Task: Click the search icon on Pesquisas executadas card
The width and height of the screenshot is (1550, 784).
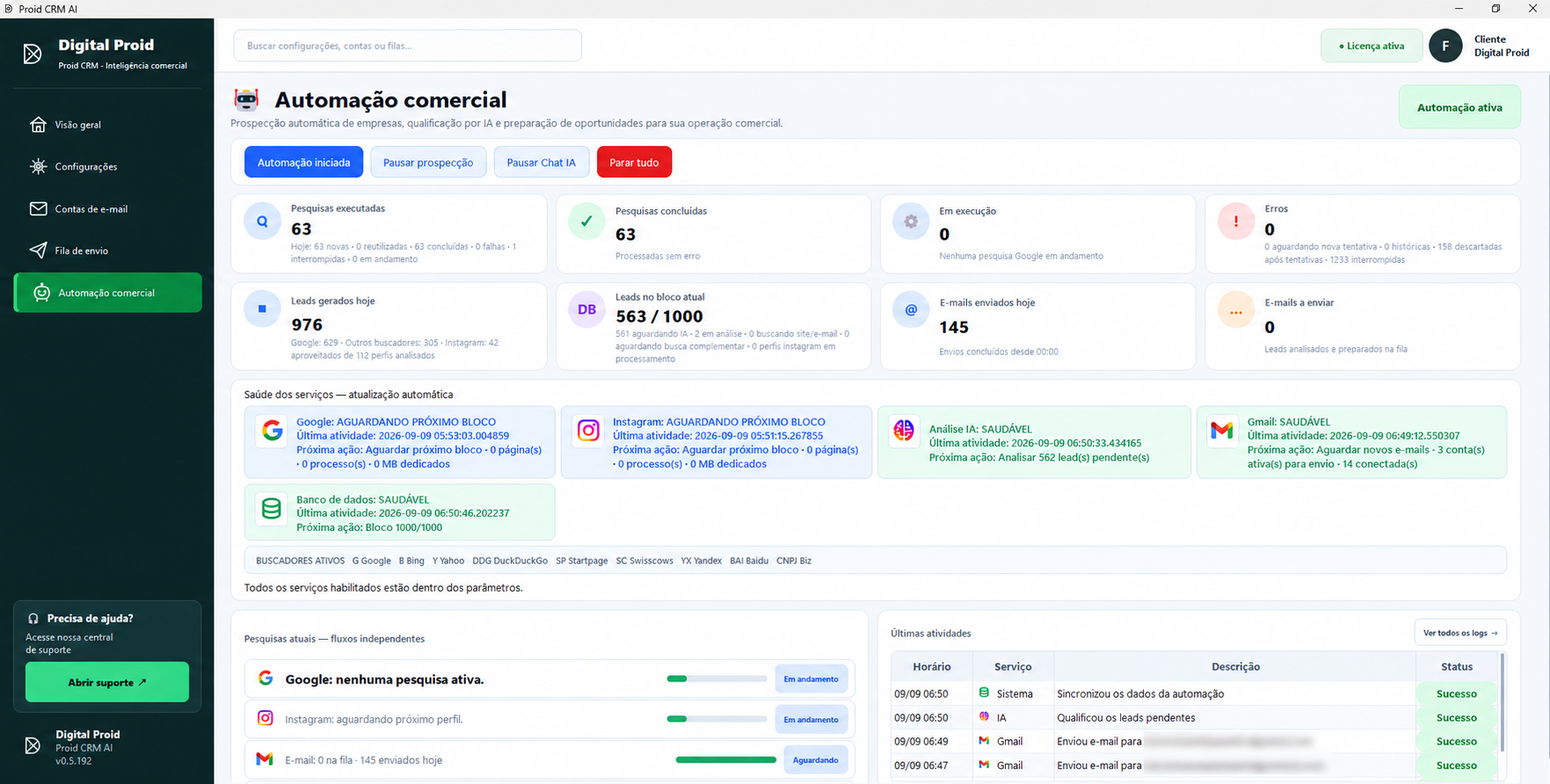Action: point(262,221)
